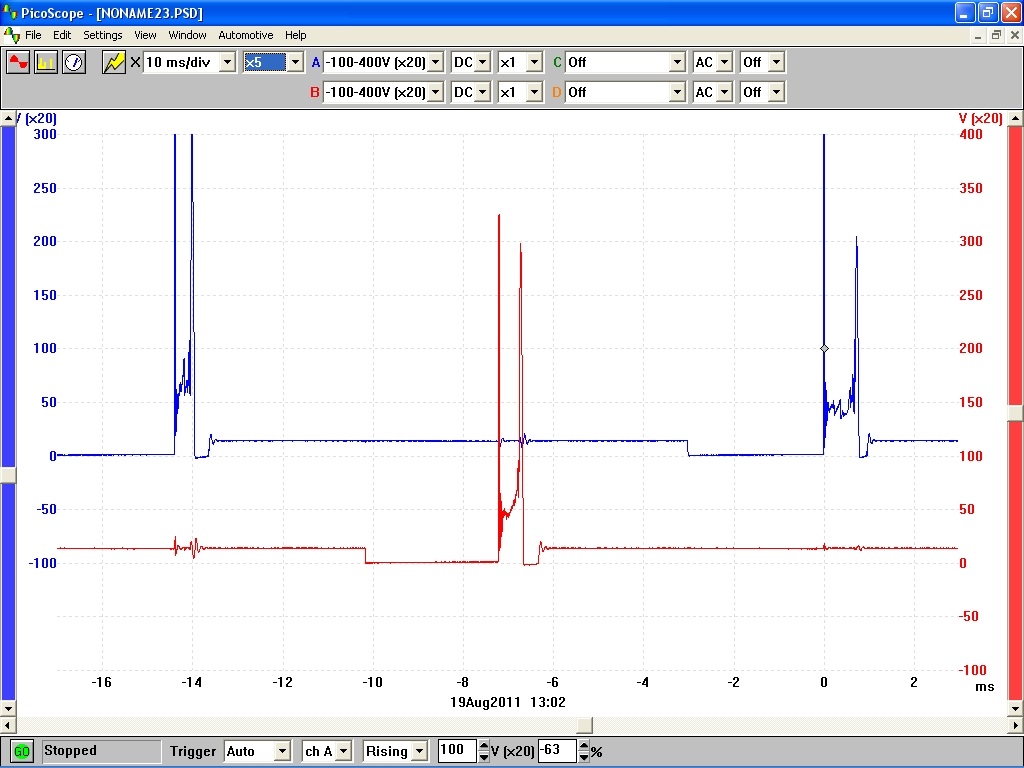Open the Settings menu
Image resolution: width=1024 pixels, height=768 pixels.
pos(102,35)
